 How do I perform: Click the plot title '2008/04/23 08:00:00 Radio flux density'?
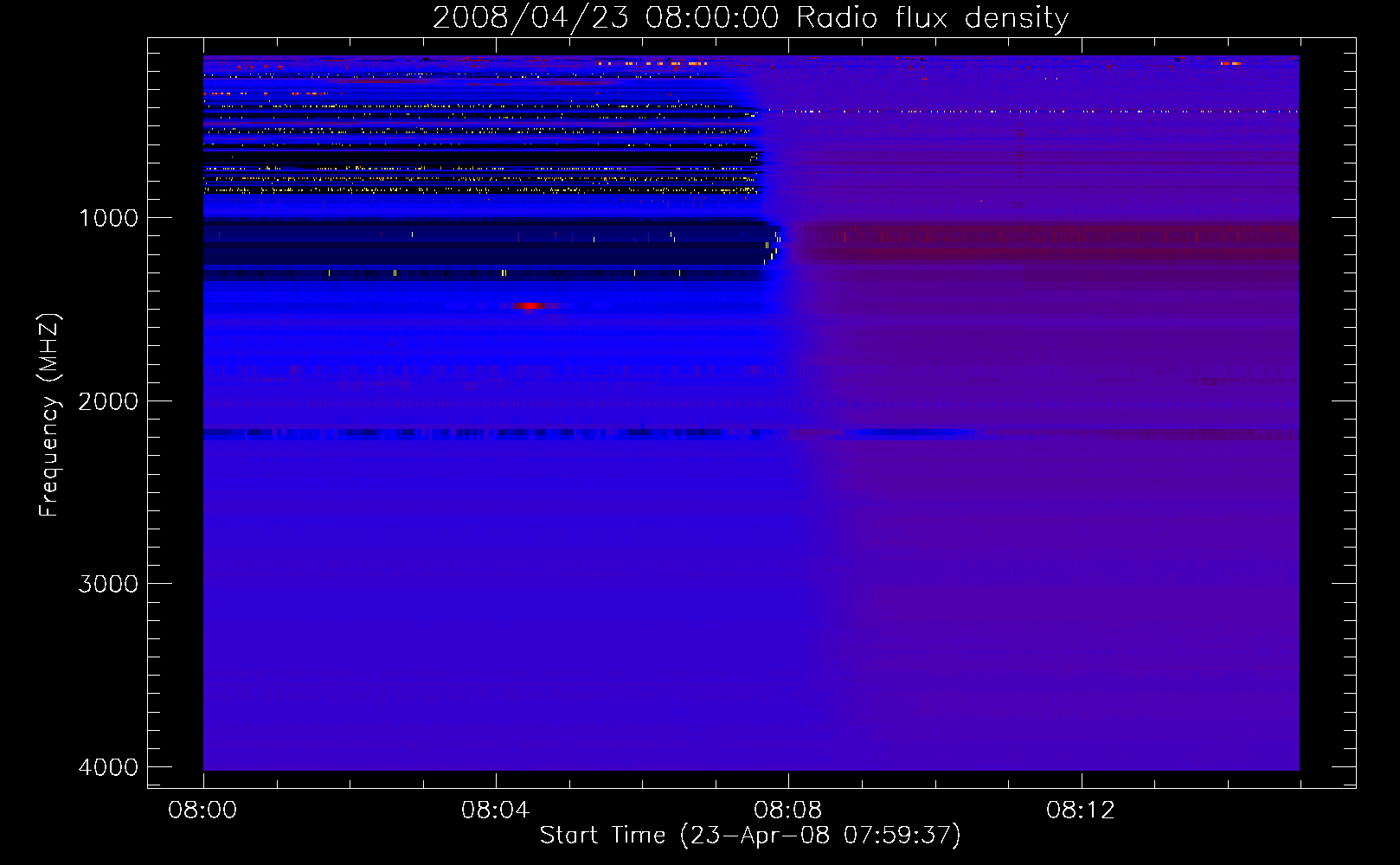(x=750, y=18)
